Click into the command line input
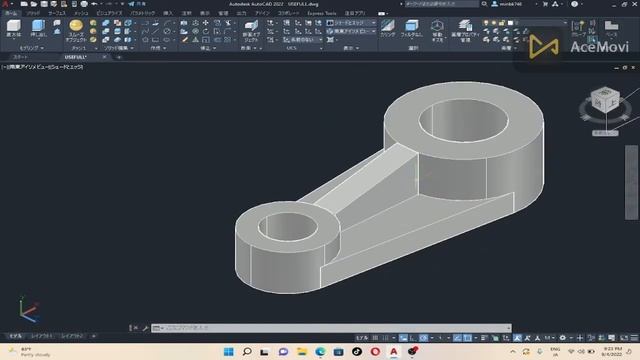The image size is (640, 360). [335, 328]
